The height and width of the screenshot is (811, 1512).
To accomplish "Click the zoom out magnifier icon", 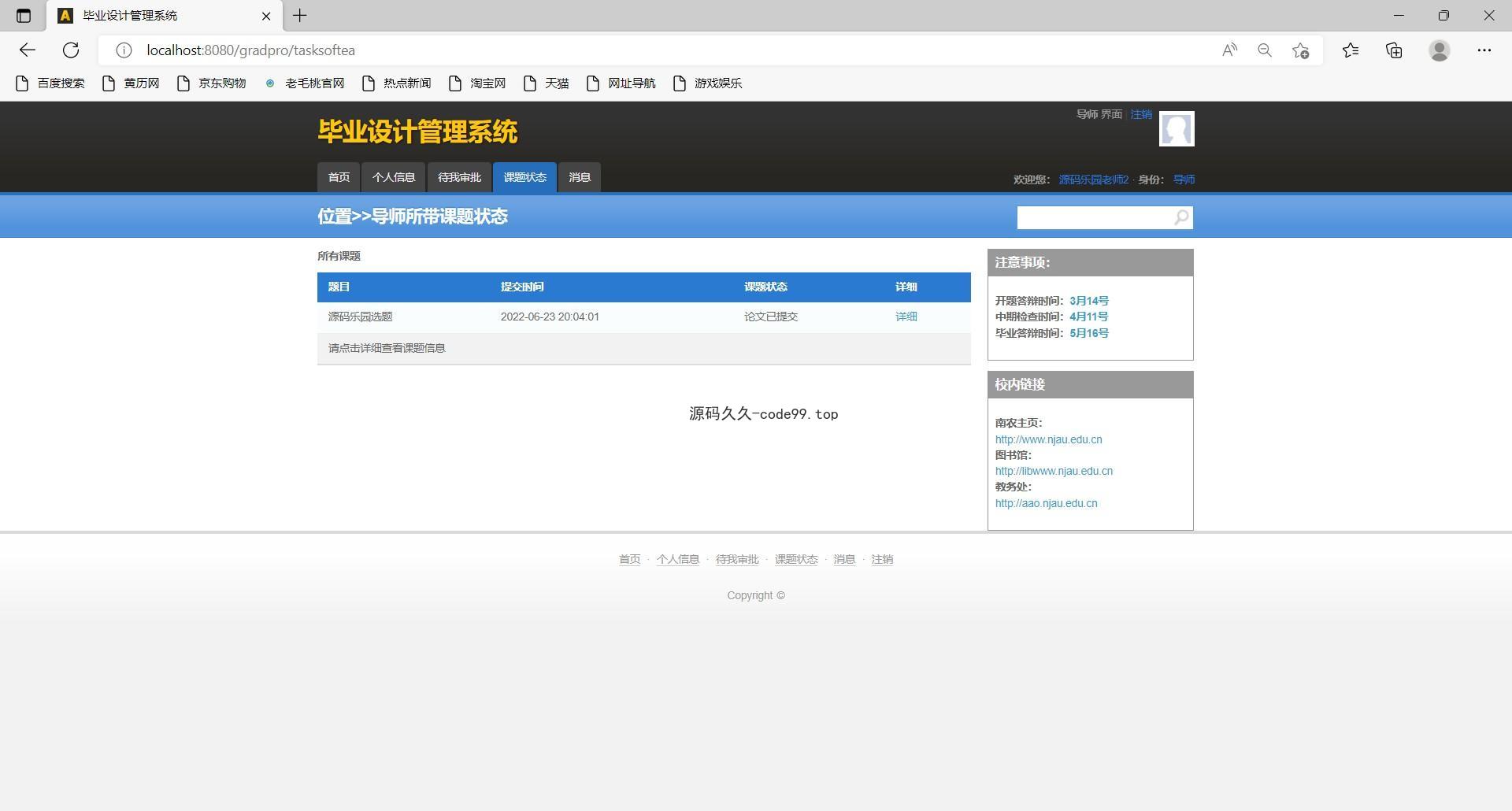I will click(1265, 50).
